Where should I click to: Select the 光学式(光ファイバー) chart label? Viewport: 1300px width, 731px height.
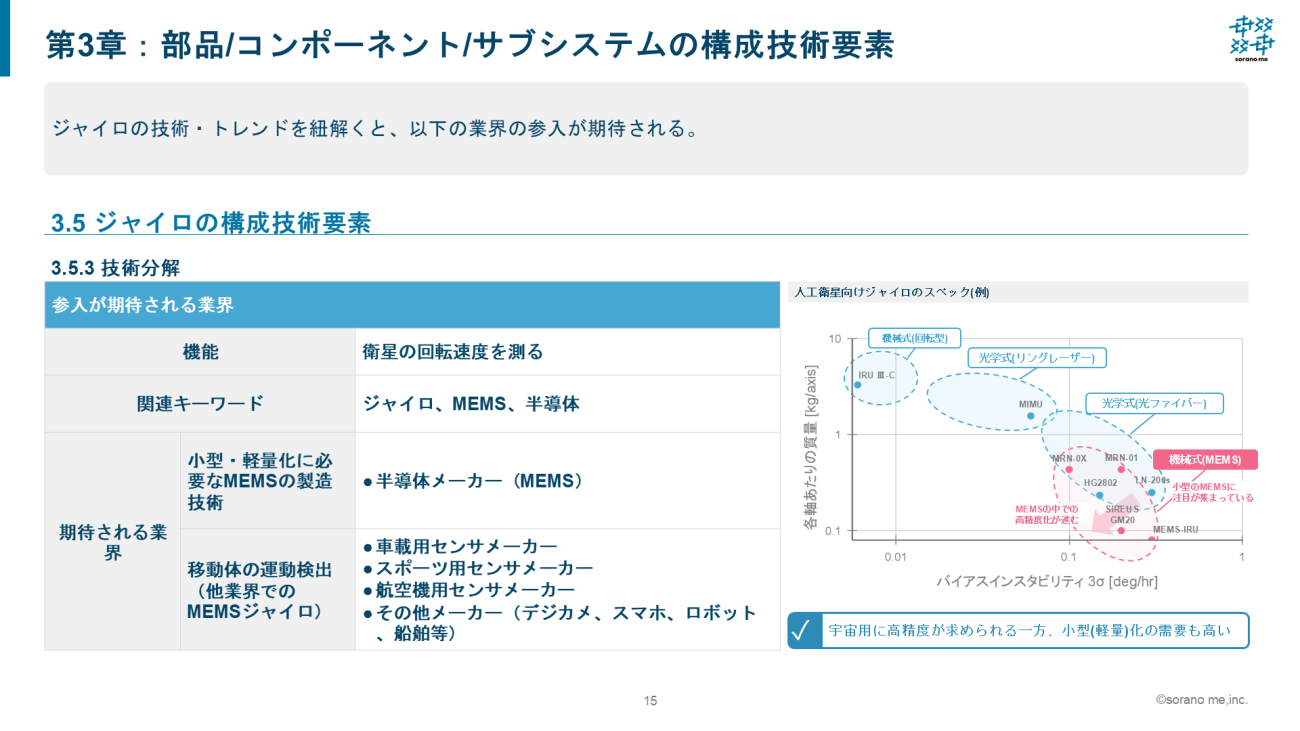coord(1155,403)
